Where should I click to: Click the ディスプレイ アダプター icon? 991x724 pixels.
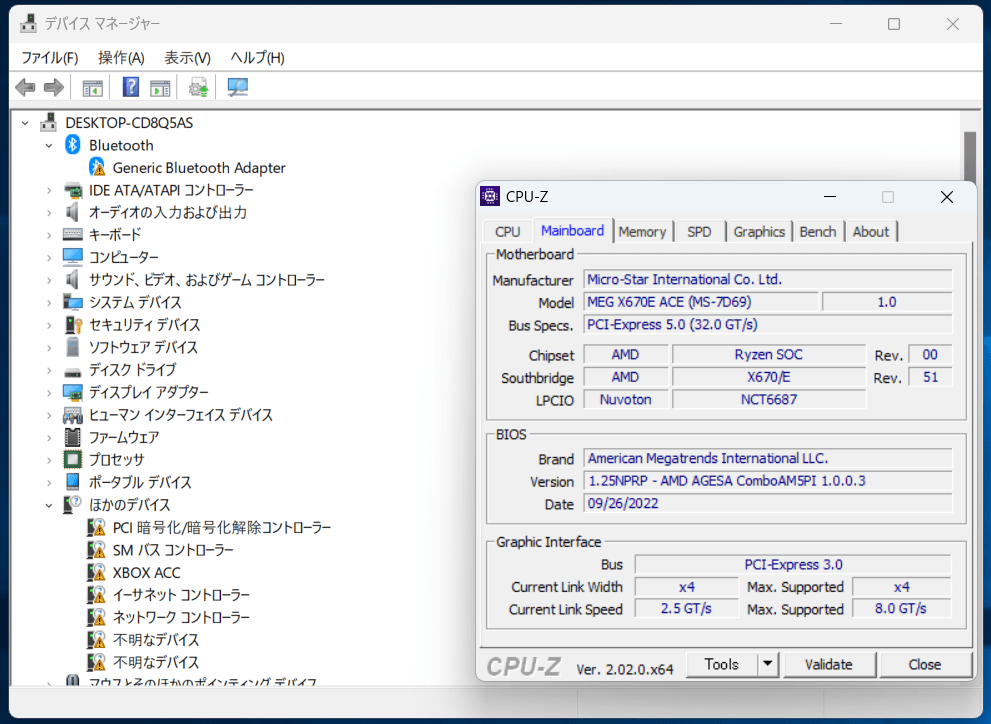click(x=73, y=392)
